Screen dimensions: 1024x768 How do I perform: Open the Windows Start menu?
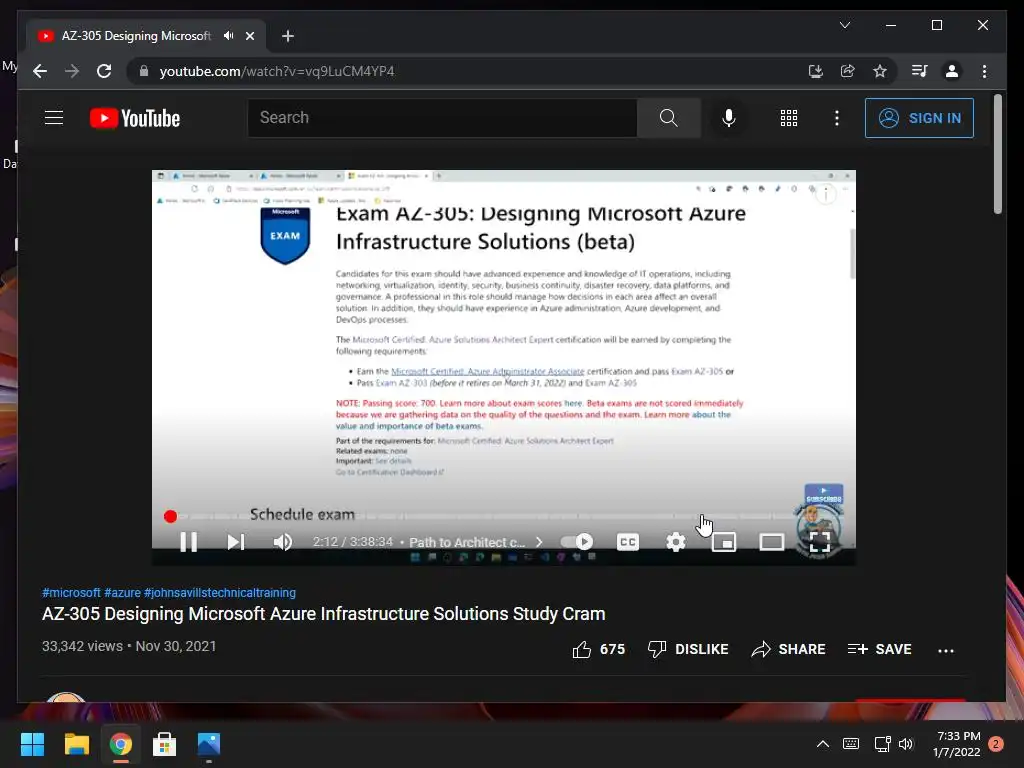[x=33, y=744]
